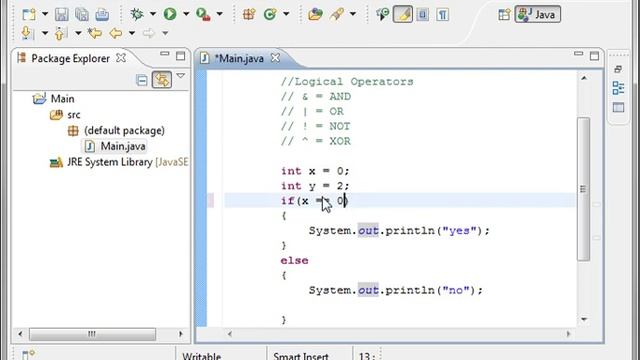Click the Next Annotation down arrow icon
The image size is (640, 360).
(x=27, y=33)
